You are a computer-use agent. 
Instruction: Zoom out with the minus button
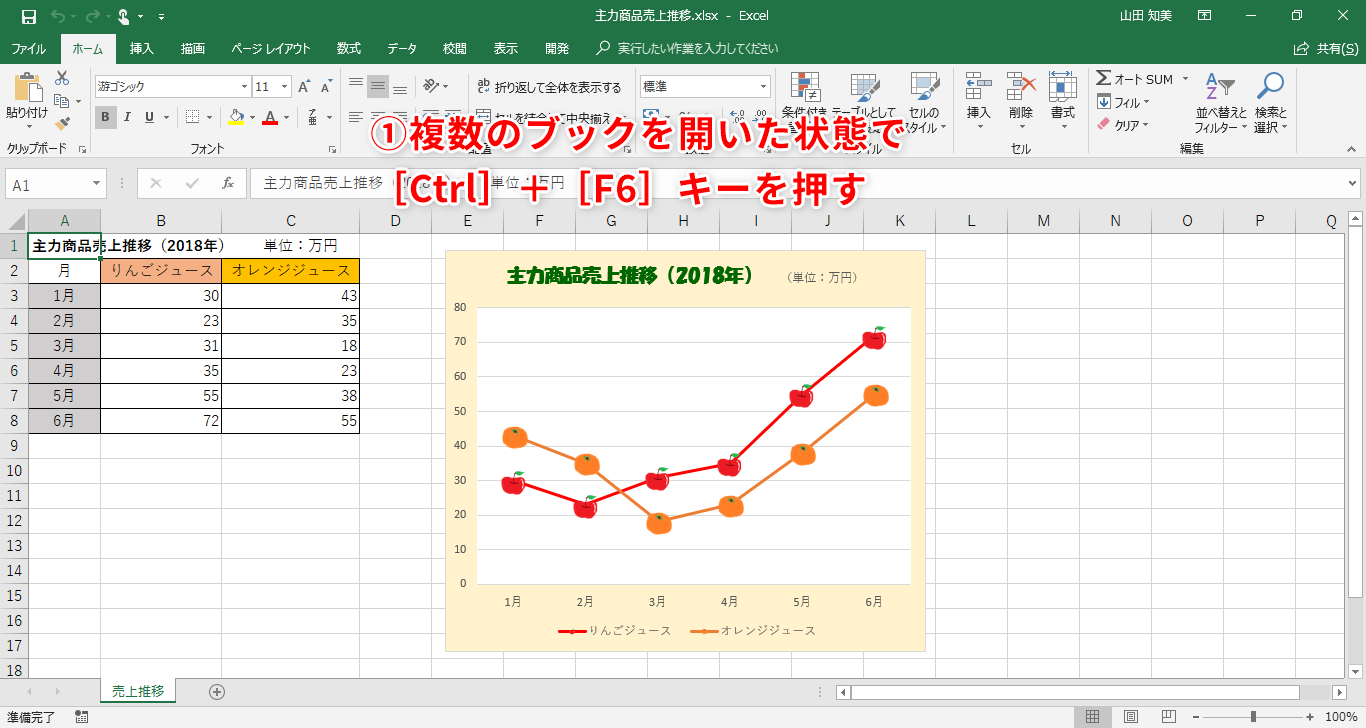click(1198, 716)
